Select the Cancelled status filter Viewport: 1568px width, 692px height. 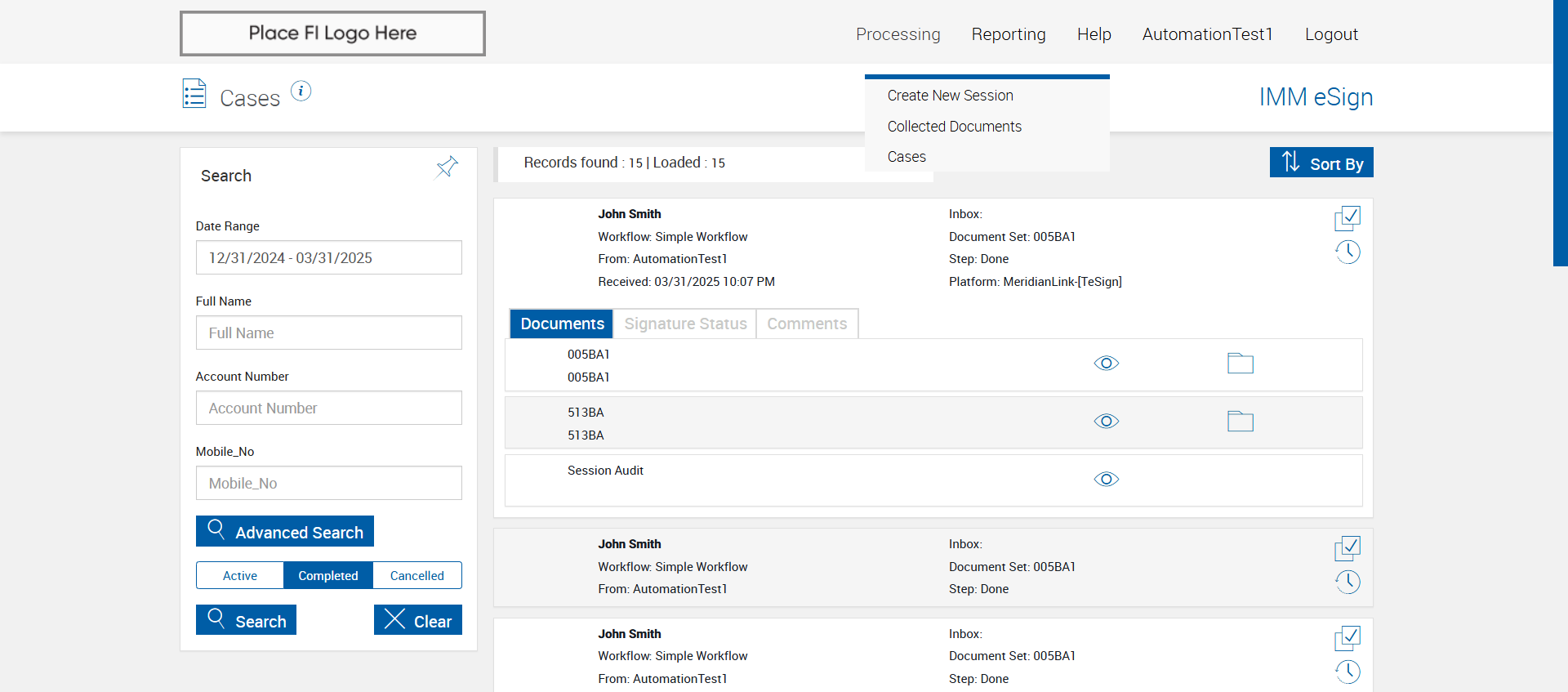point(416,576)
